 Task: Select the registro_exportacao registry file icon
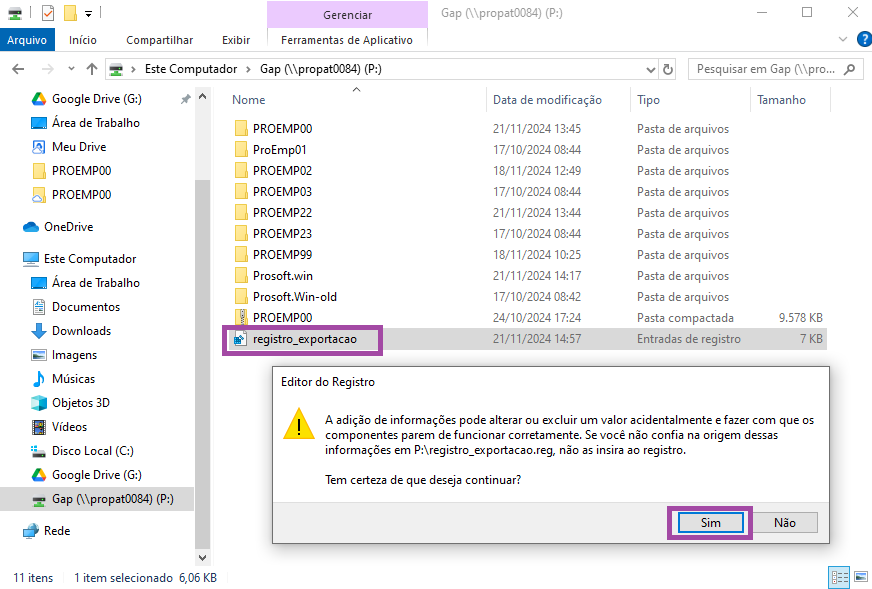(x=240, y=339)
